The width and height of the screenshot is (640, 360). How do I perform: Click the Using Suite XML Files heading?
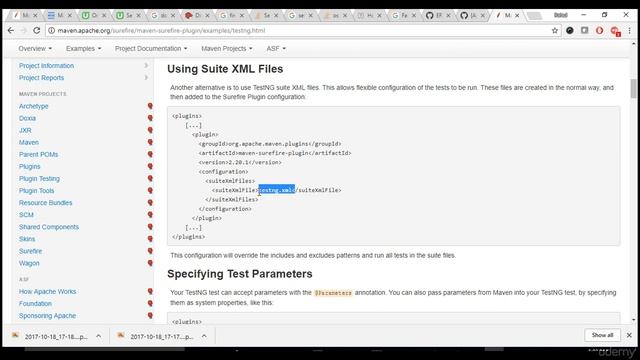click(x=225, y=69)
